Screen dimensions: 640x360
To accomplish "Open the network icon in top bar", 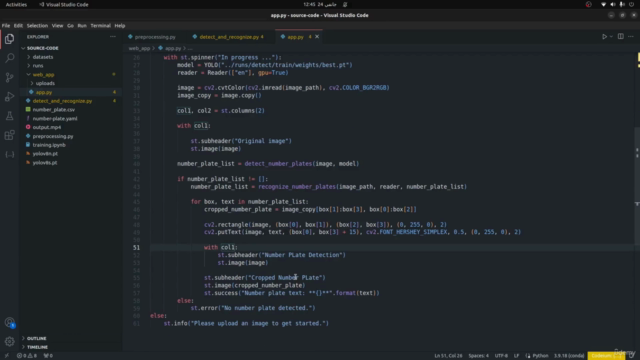I will click(x=603, y=4).
